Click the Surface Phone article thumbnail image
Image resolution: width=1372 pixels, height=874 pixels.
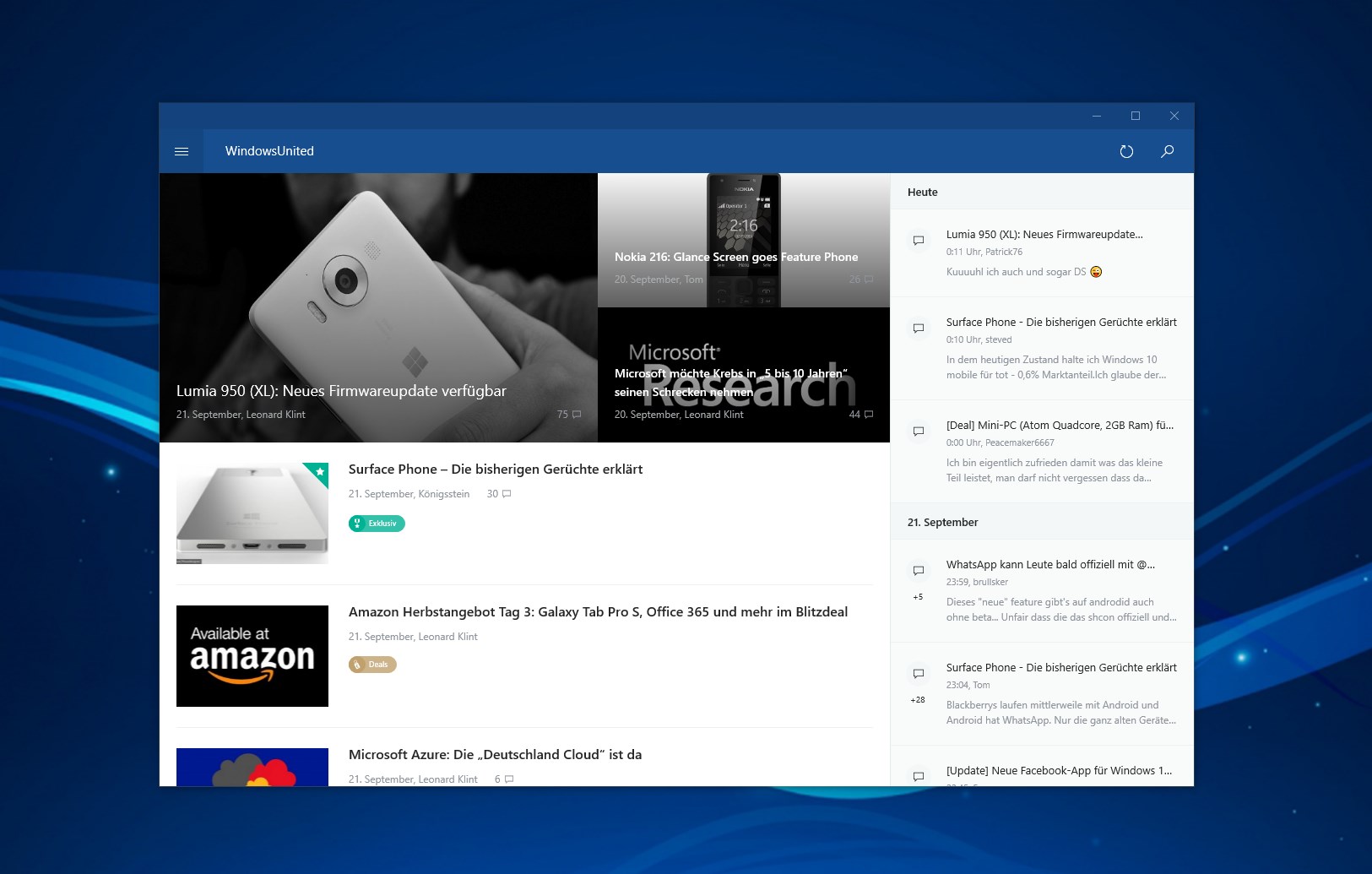pyautogui.click(x=252, y=513)
